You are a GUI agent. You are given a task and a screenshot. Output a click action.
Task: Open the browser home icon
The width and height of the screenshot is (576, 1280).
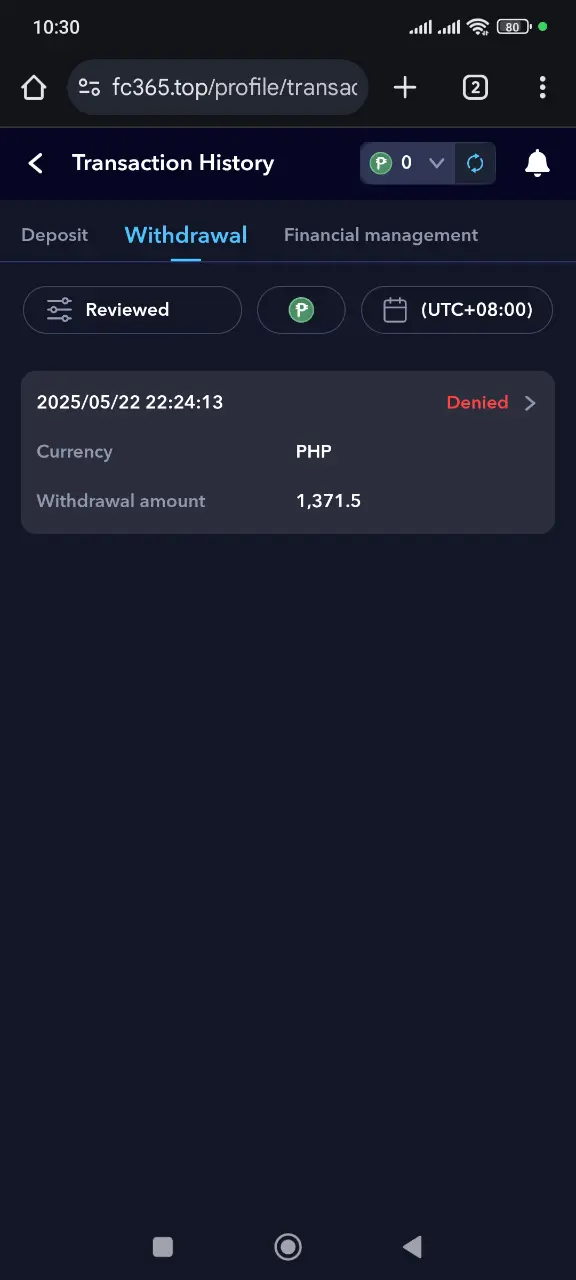[x=34, y=88]
